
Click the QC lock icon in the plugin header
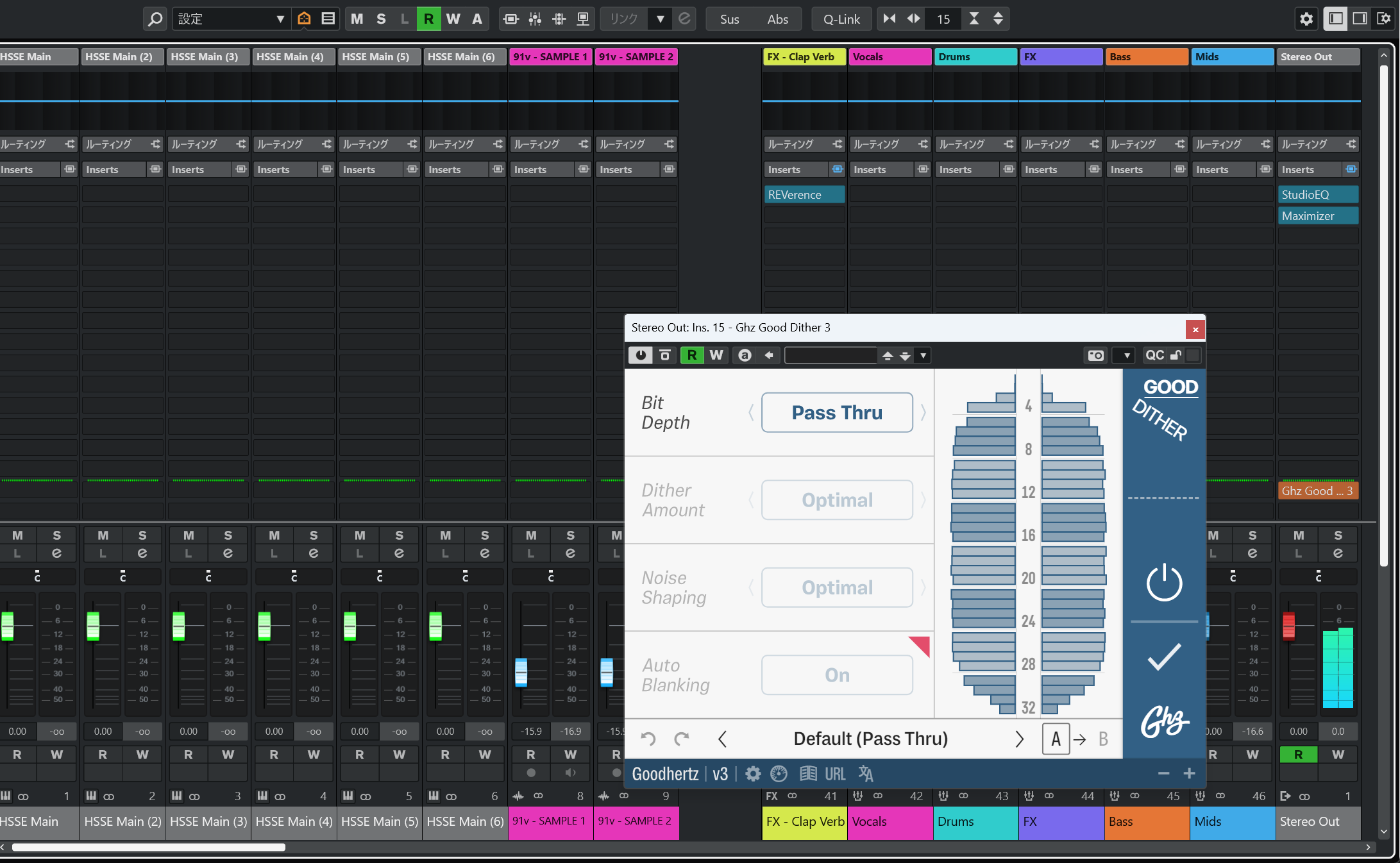[x=1176, y=355]
